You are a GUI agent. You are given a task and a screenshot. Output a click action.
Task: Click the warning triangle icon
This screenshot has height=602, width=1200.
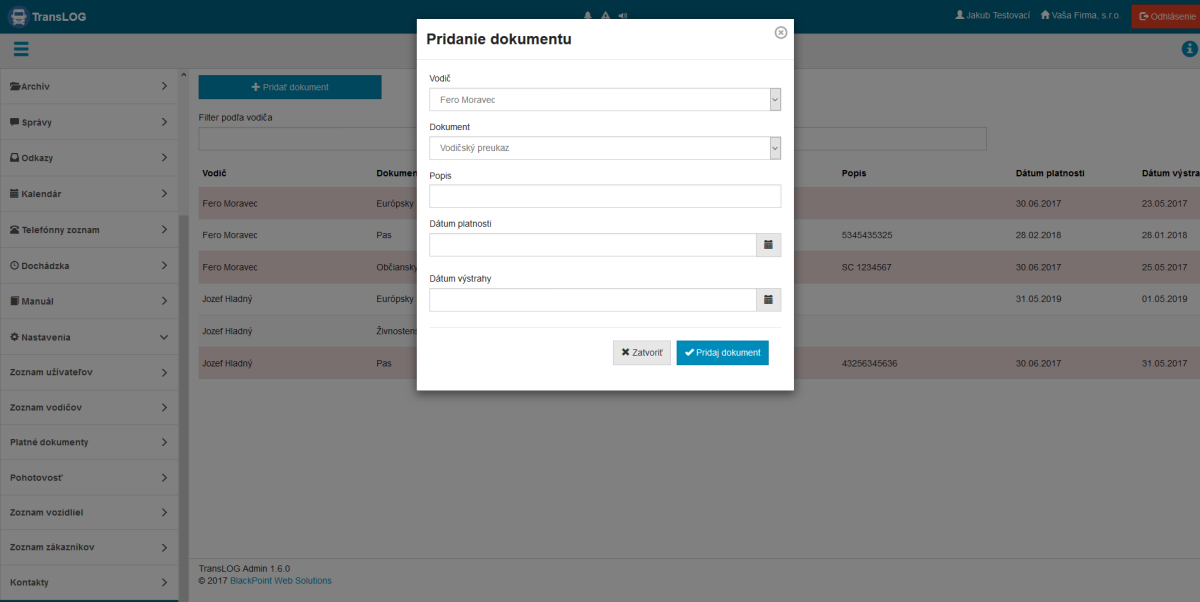pos(605,16)
